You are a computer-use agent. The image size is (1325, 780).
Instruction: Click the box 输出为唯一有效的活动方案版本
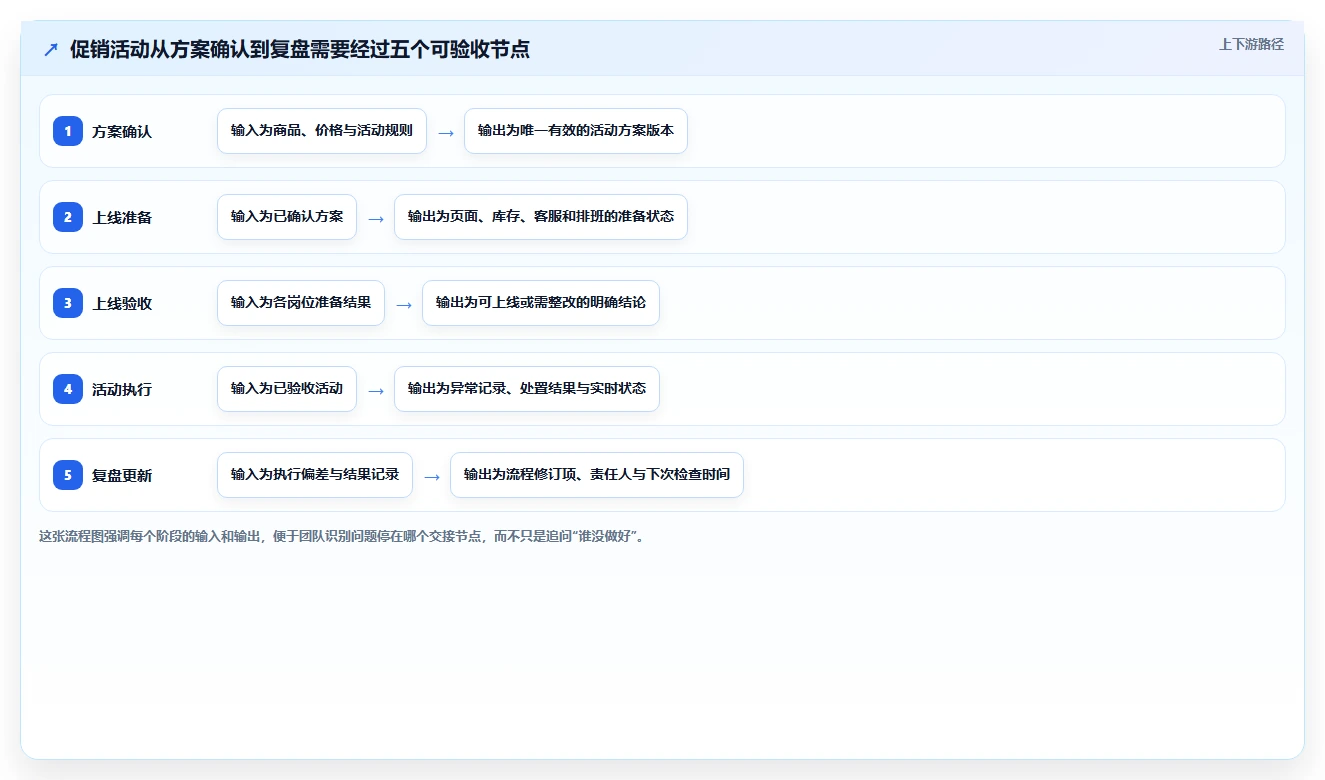pos(576,131)
